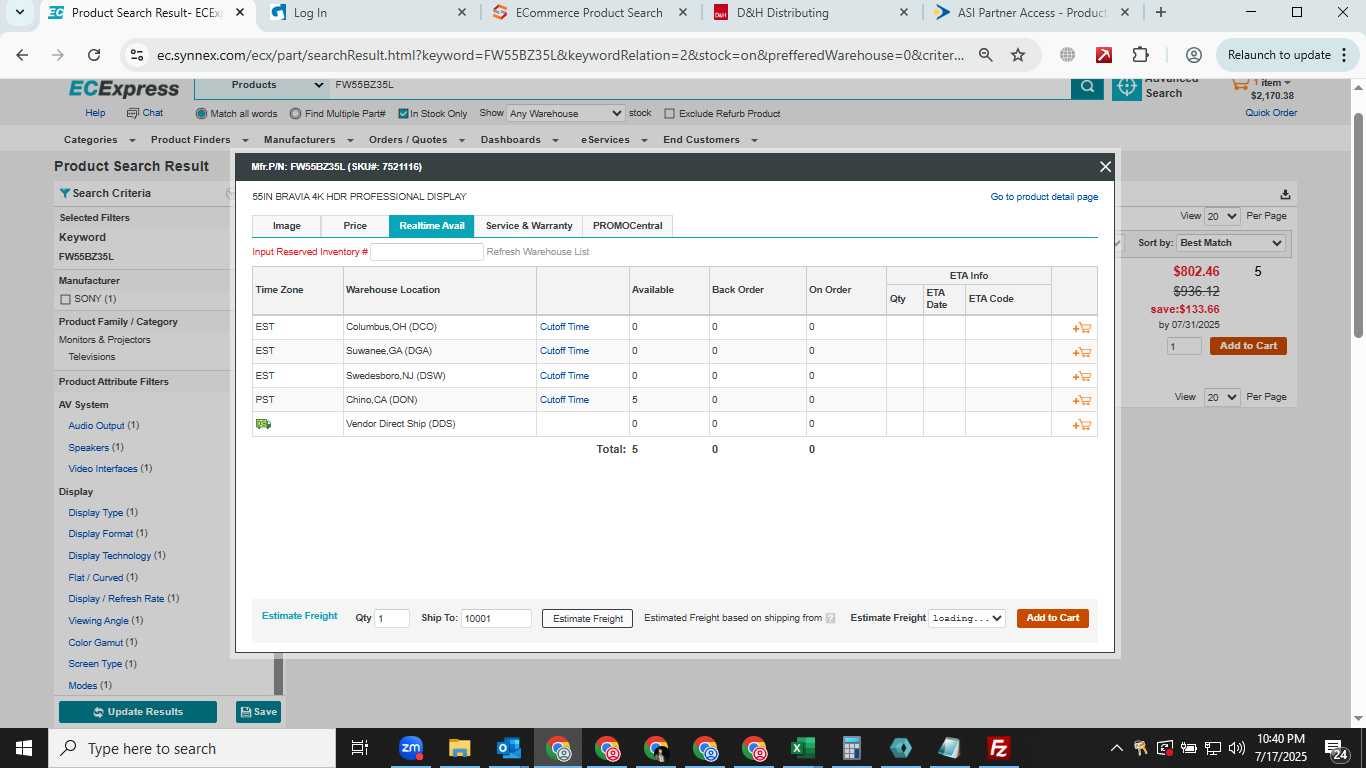Viewport: 1366px width, 768px height.
Task: Open the shopping cart icon
Action: click(x=1240, y=86)
